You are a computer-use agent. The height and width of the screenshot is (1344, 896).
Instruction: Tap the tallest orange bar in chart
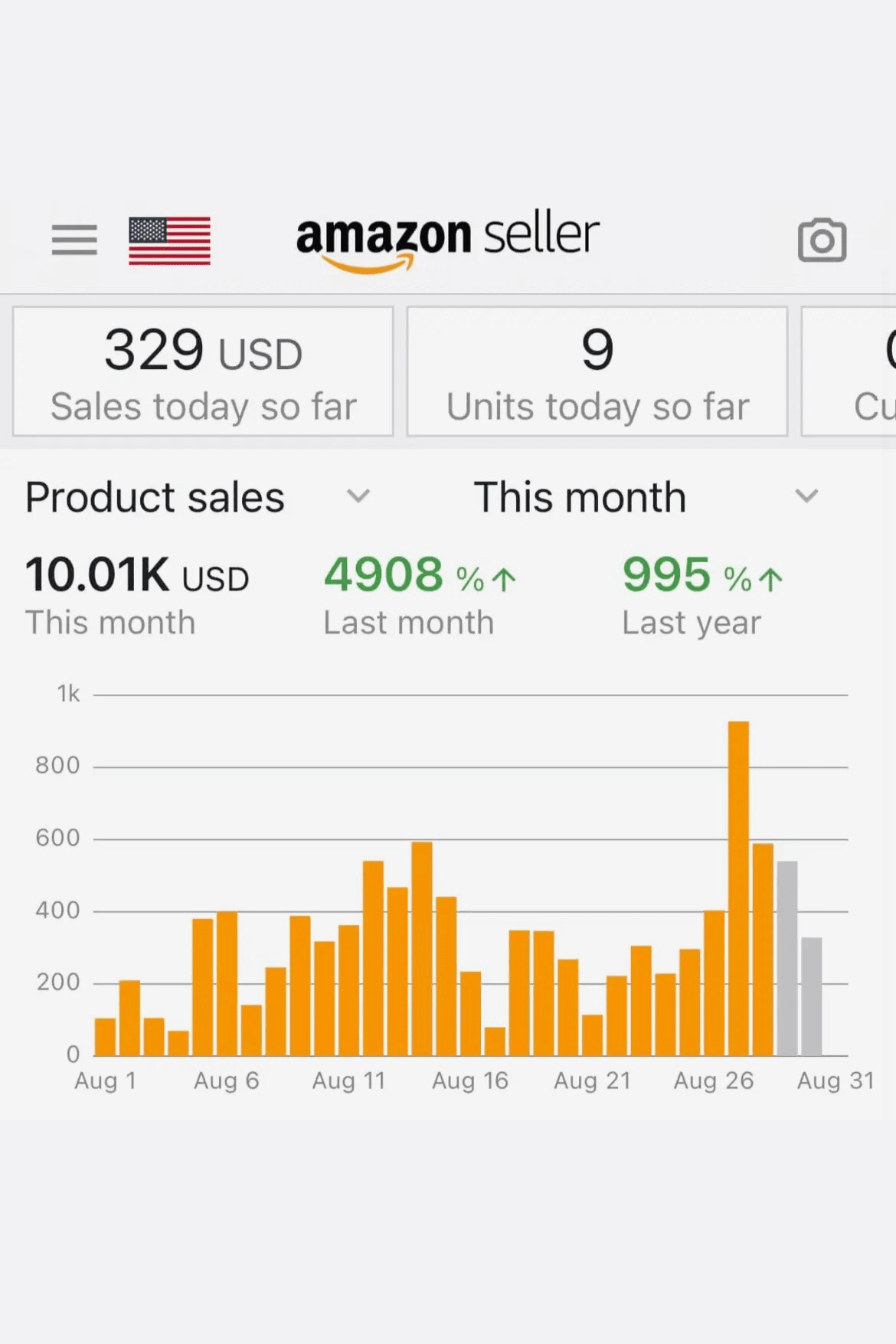tap(738, 888)
